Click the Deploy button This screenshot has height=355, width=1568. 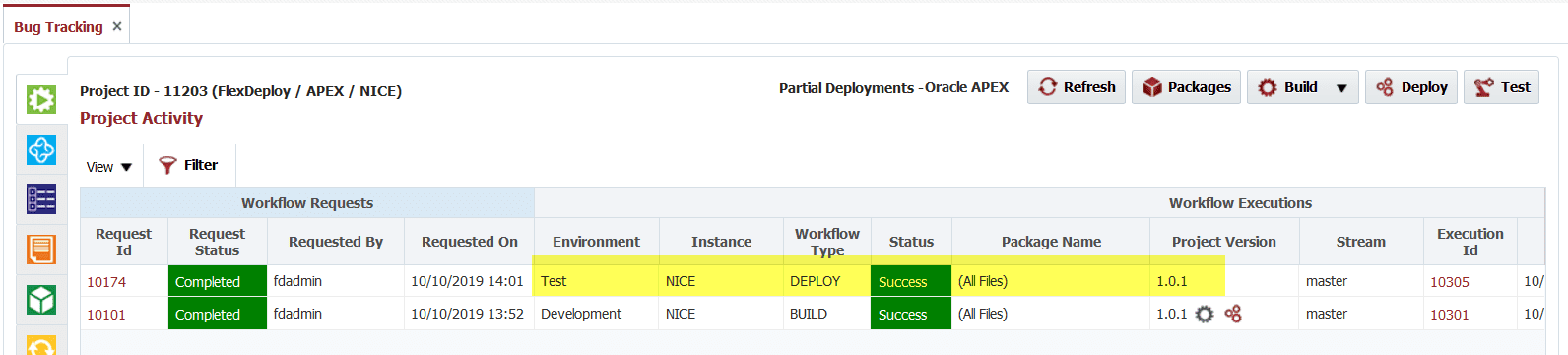1411,87
